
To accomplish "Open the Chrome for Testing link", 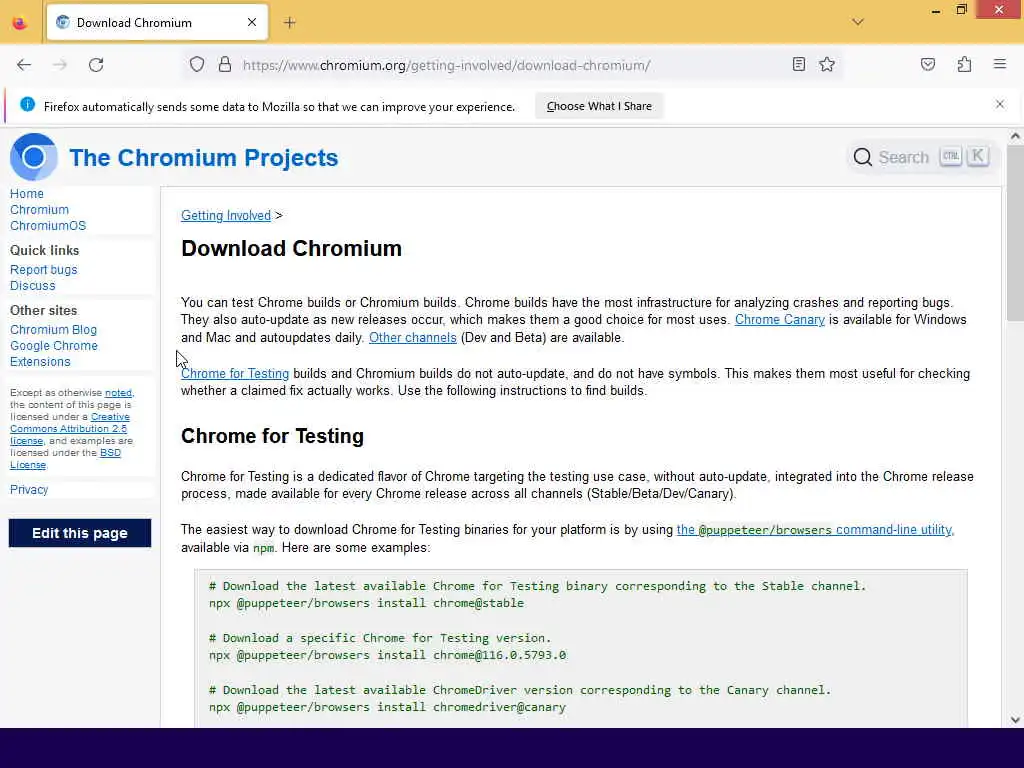I will click(x=234, y=374).
